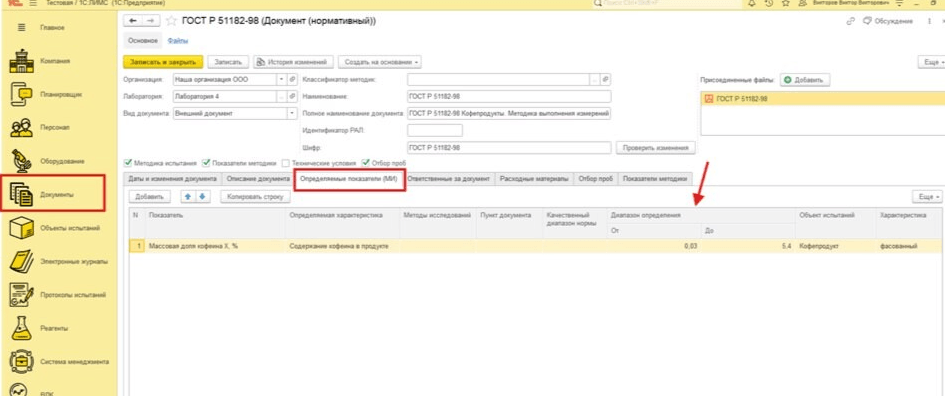Open the Протоколы испытаний icon
This screenshot has width=945, height=396.
[x=22, y=295]
